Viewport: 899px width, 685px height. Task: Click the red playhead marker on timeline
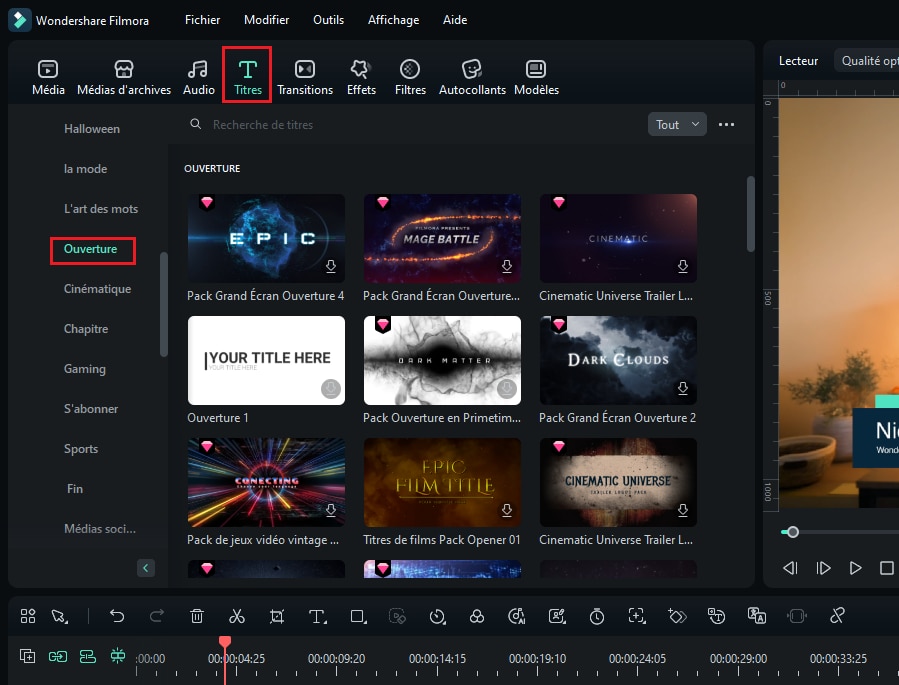coord(225,642)
